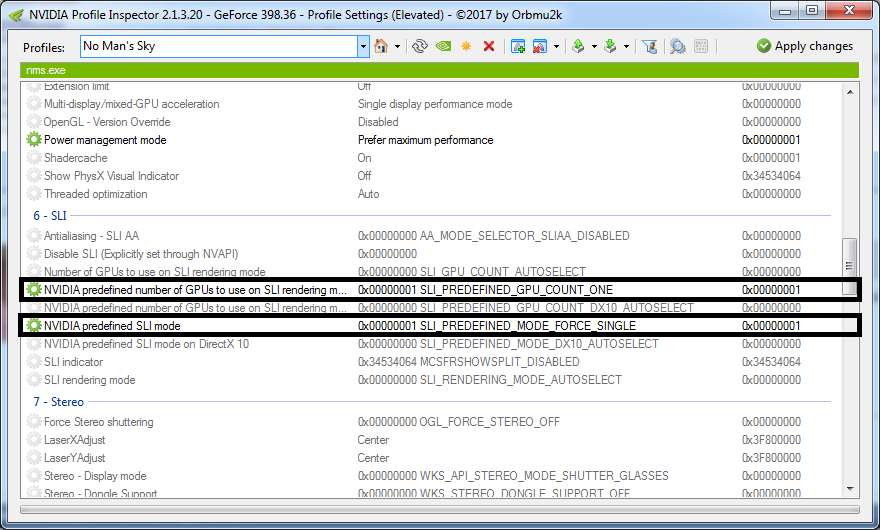880x530 pixels.
Task: Click gear icon for NVIDIA predefined SLI mode
Action: coord(34,325)
